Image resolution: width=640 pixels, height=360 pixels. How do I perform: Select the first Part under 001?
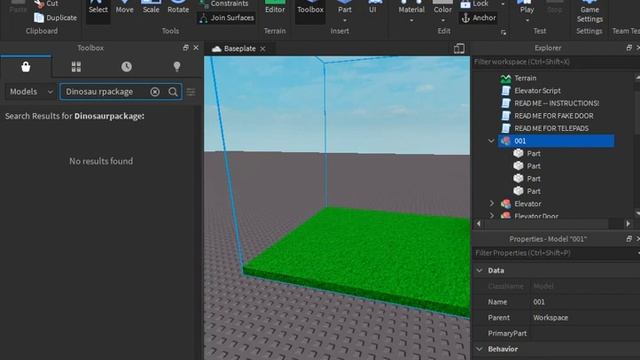click(x=533, y=153)
